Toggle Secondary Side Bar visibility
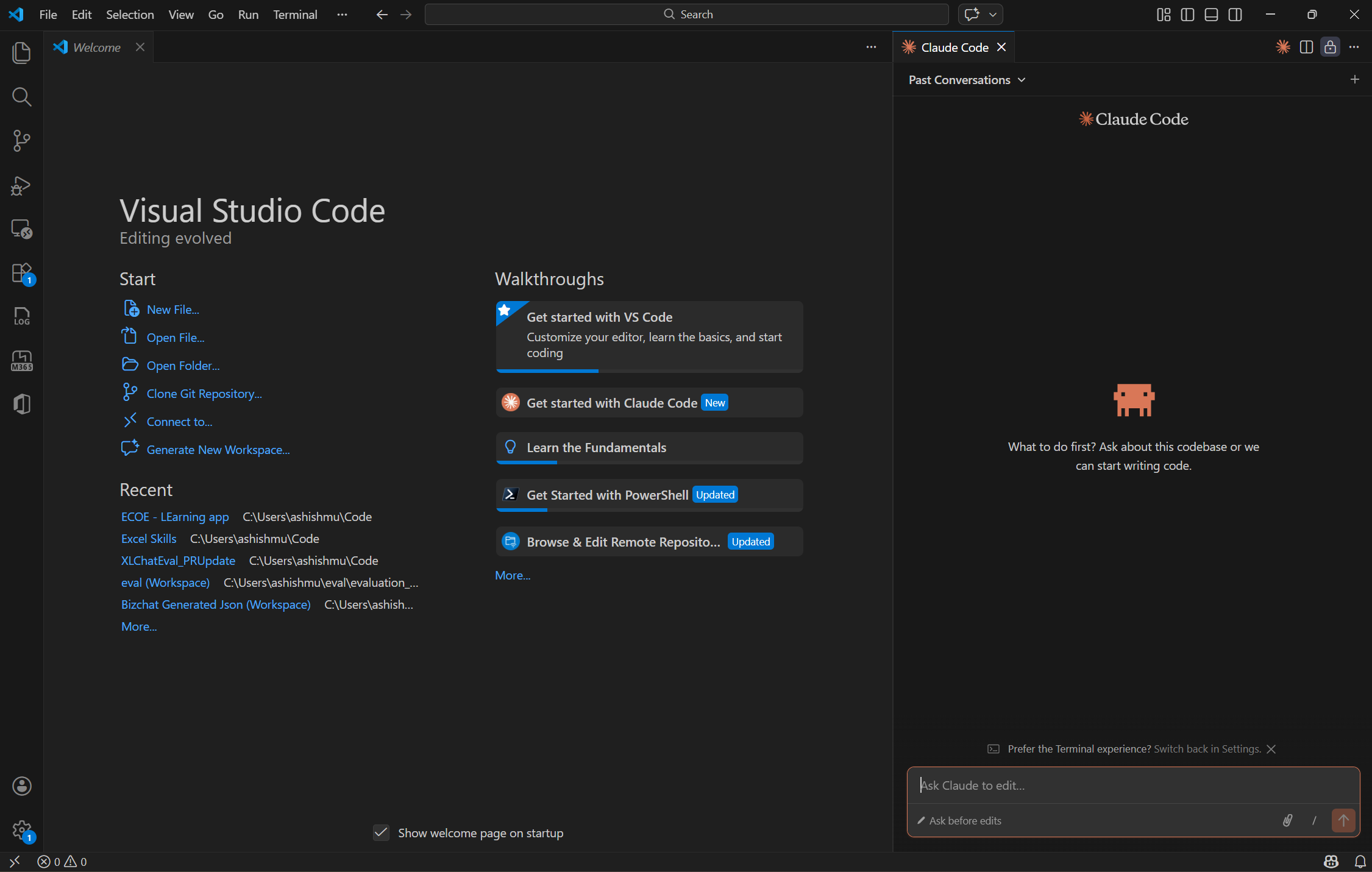The width and height of the screenshot is (1372, 872). (x=1235, y=15)
